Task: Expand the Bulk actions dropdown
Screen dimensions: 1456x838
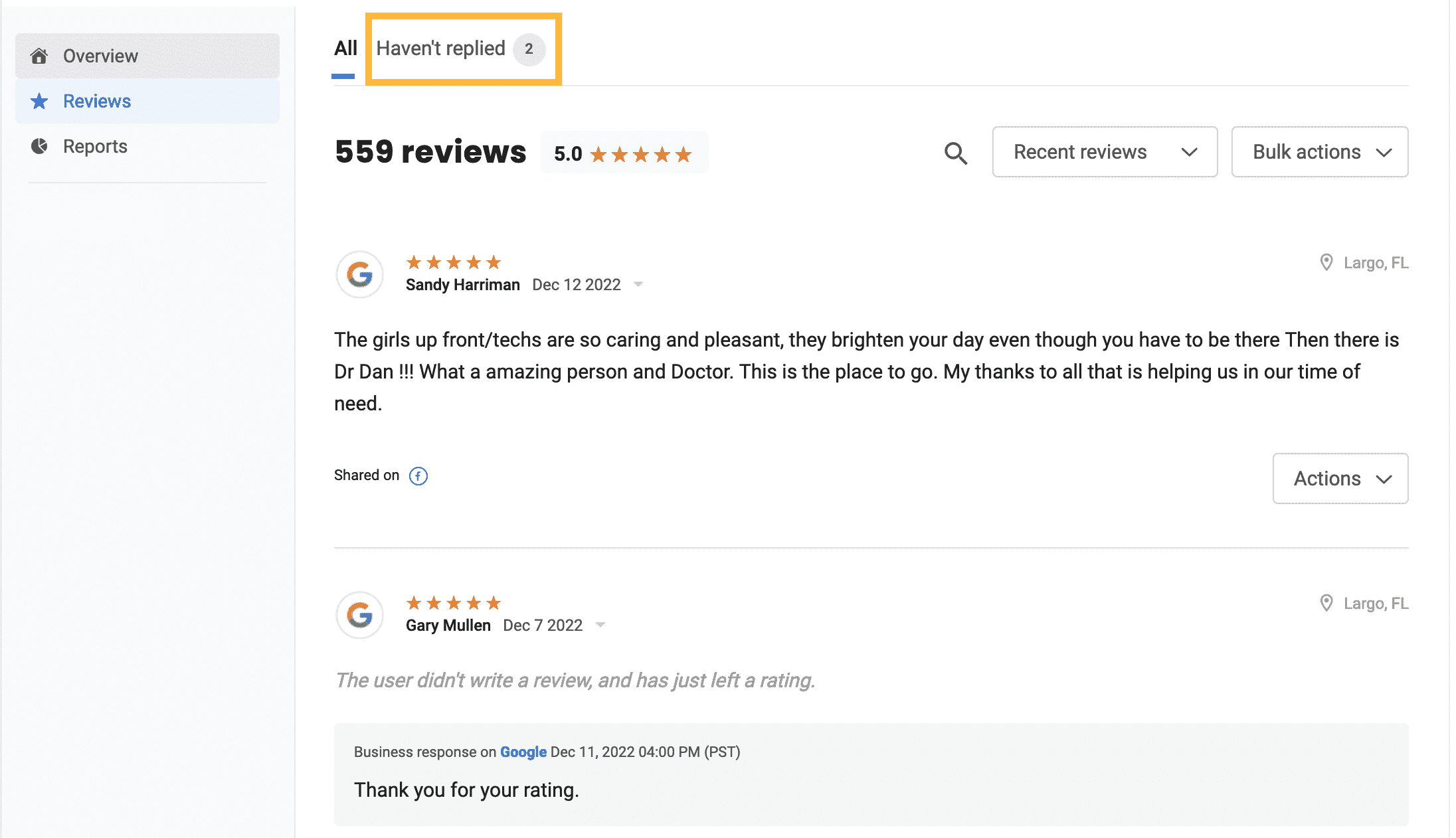Action: pyautogui.click(x=1319, y=152)
